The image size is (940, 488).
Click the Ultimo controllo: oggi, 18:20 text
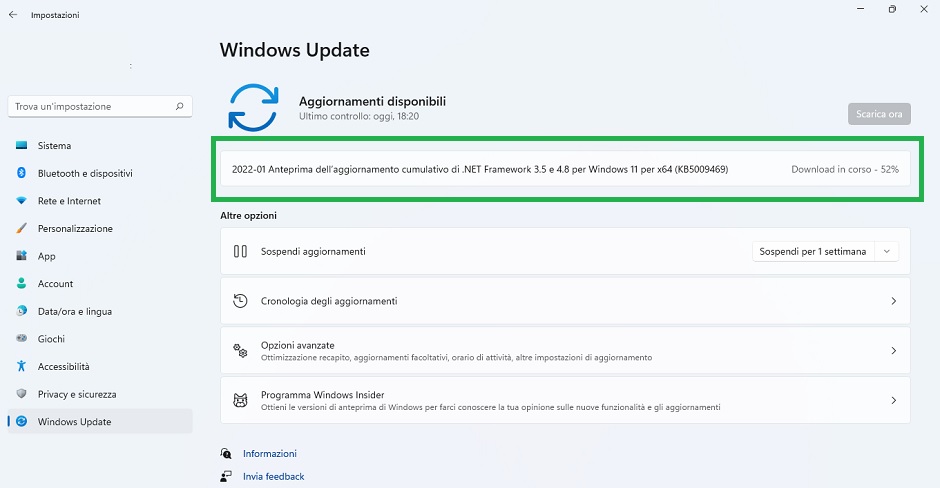[x=358, y=116]
